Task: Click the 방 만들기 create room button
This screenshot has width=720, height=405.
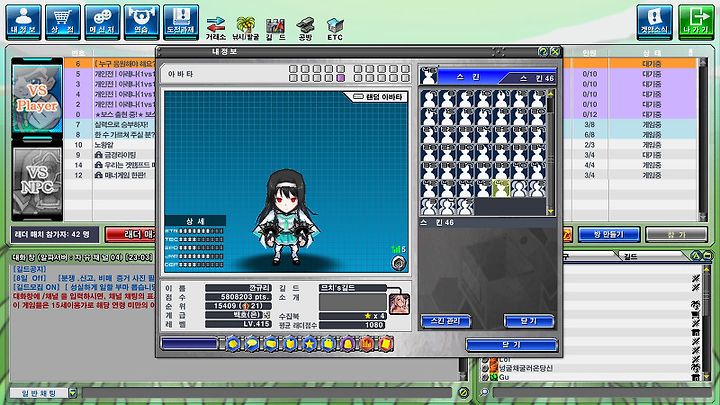Action: click(609, 235)
